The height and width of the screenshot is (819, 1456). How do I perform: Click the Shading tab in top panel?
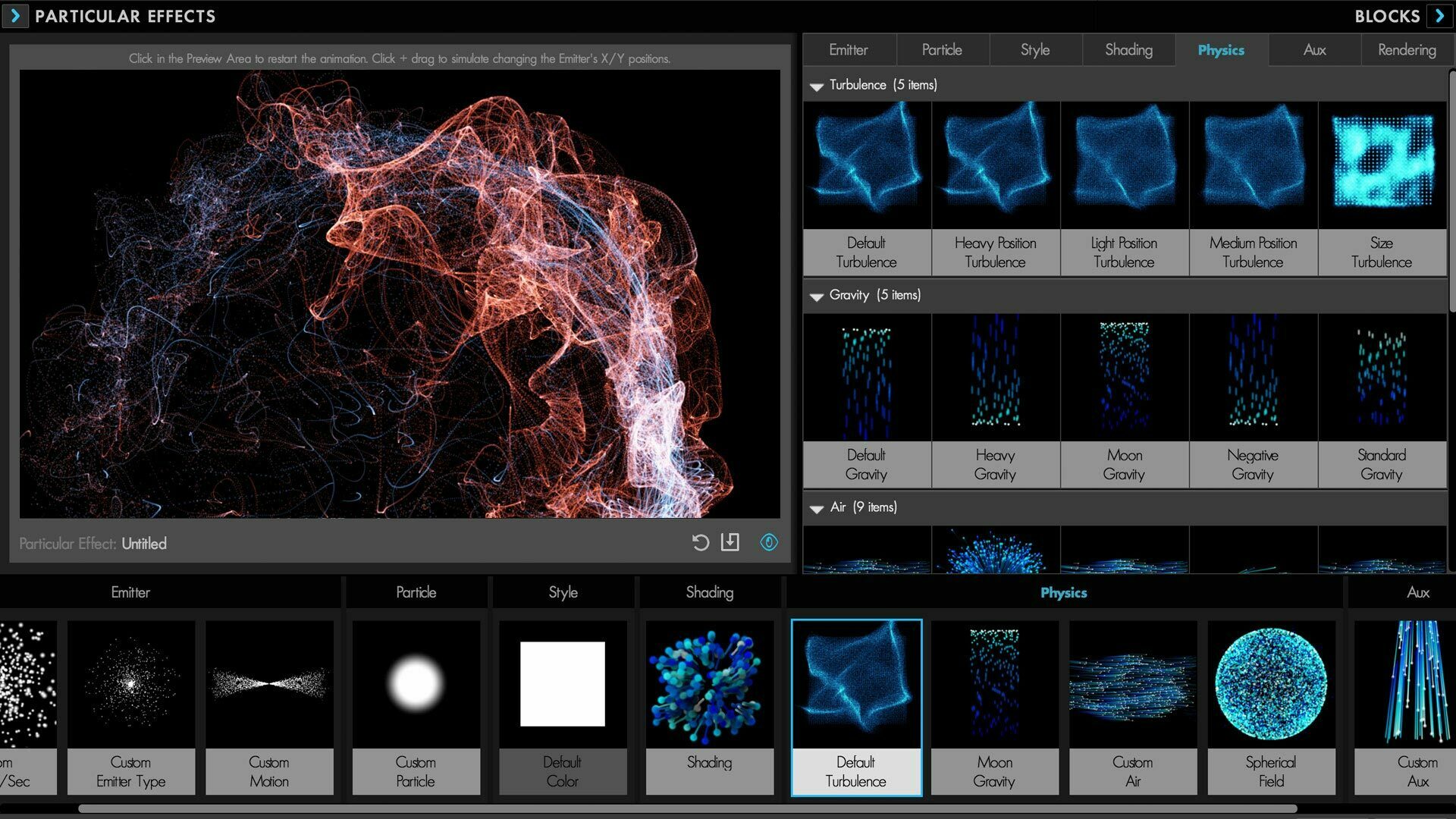click(x=1127, y=48)
